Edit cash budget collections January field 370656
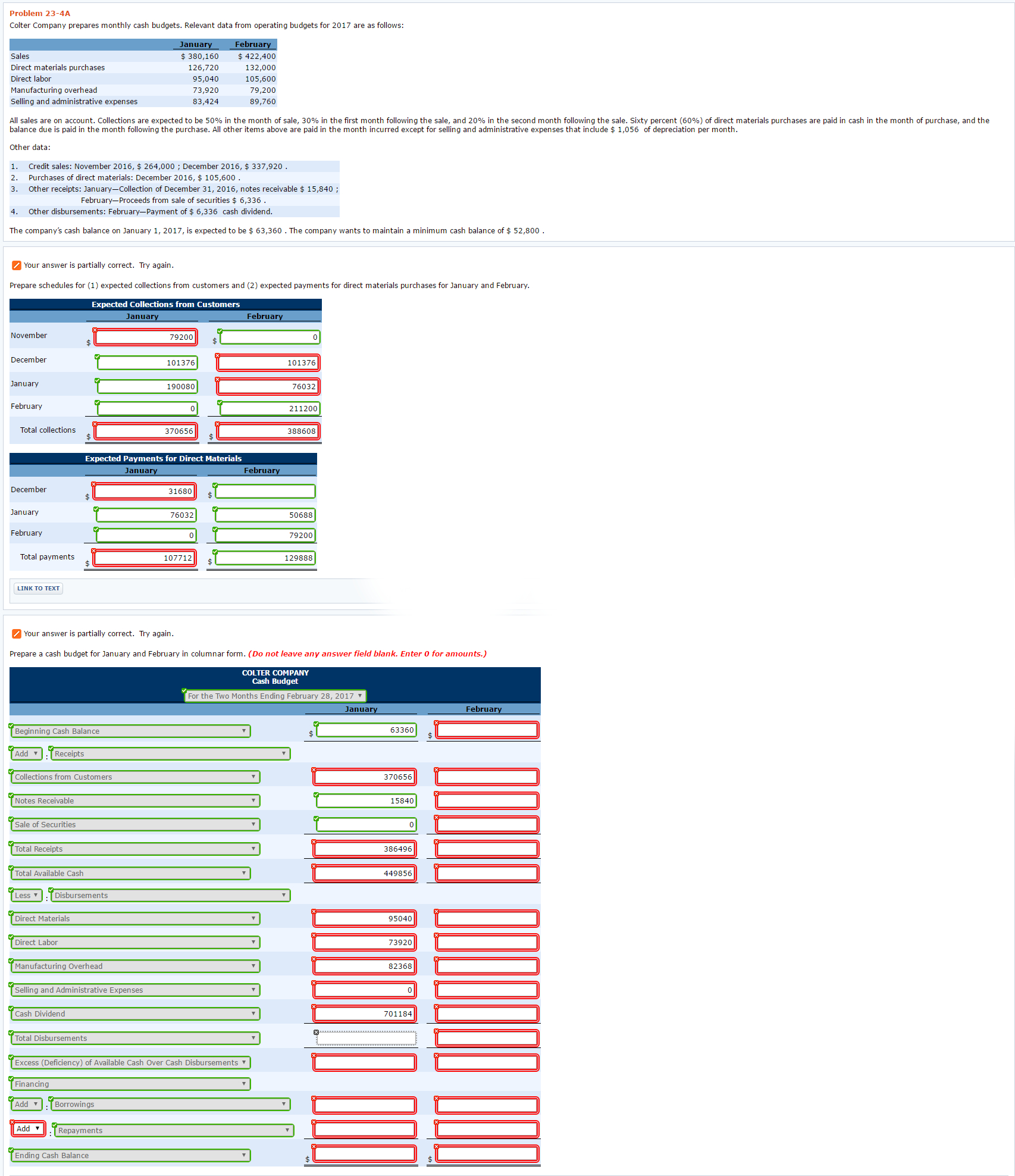Screen dimensions: 1015x1176 [x=365, y=777]
